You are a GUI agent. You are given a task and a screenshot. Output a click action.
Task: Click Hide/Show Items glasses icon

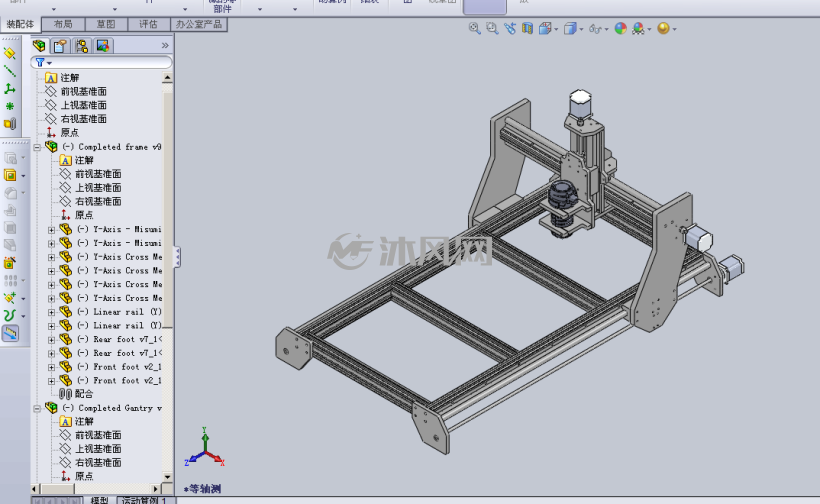[595, 29]
